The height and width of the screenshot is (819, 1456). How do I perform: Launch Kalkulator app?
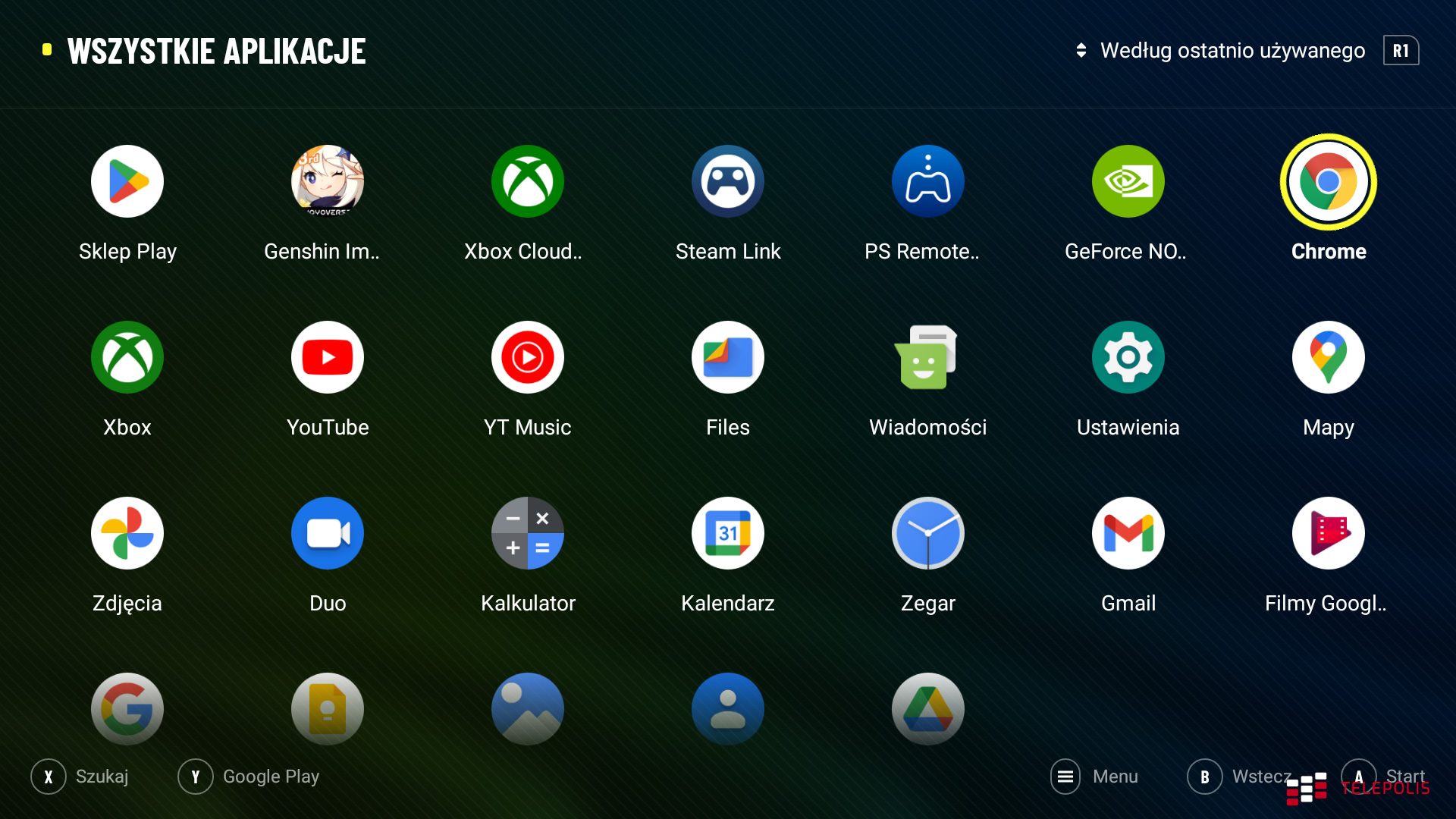point(528,534)
